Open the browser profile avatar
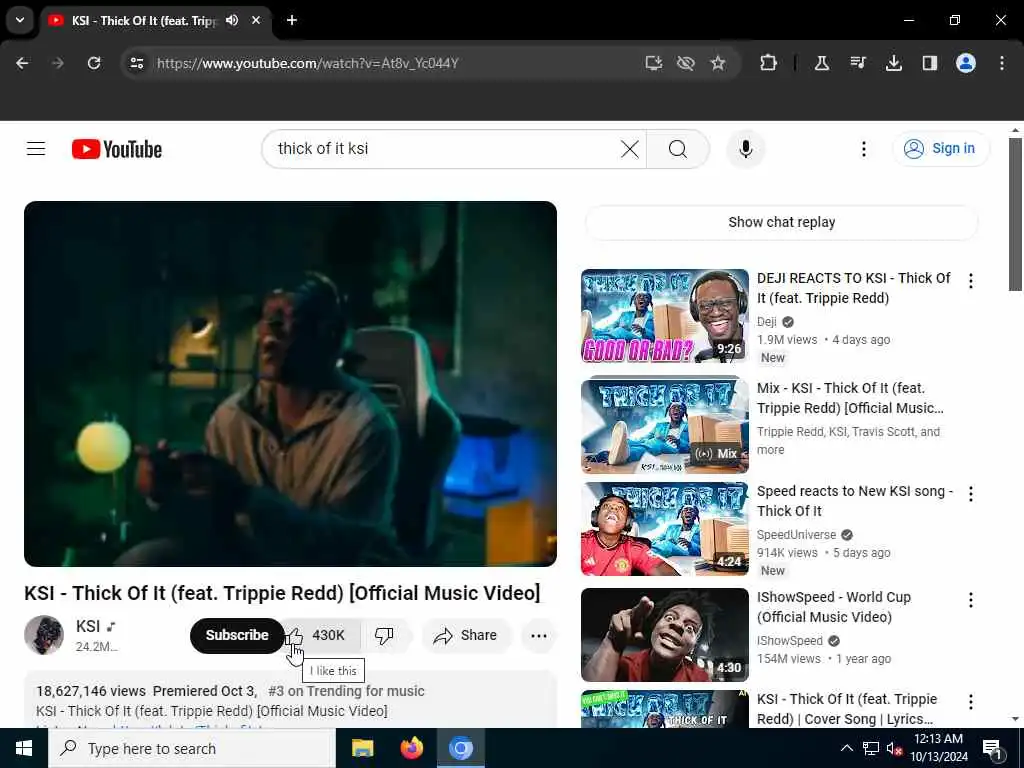The width and height of the screenshot is (1024, 768). click(x=966, y=63)
